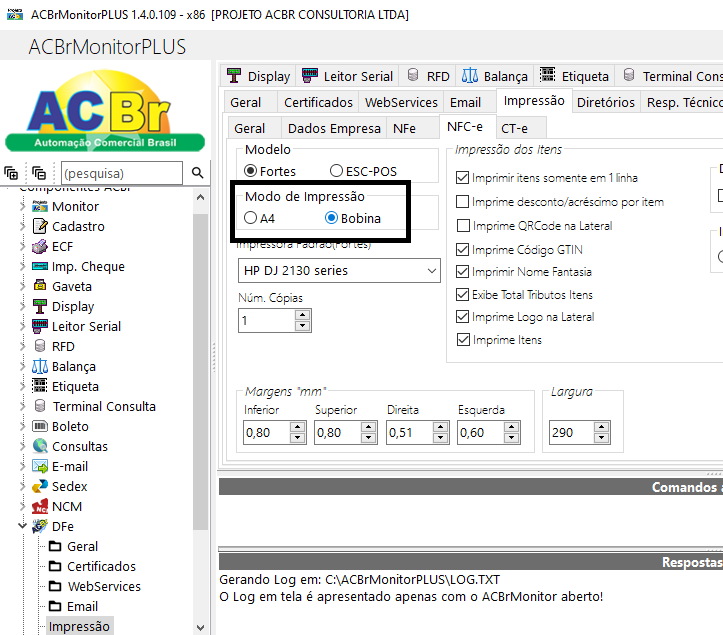Image resolution: width=723 pixels, height=635 pixels.
Task: Click the first expand-all icon beside search
Action: point(11,173)
